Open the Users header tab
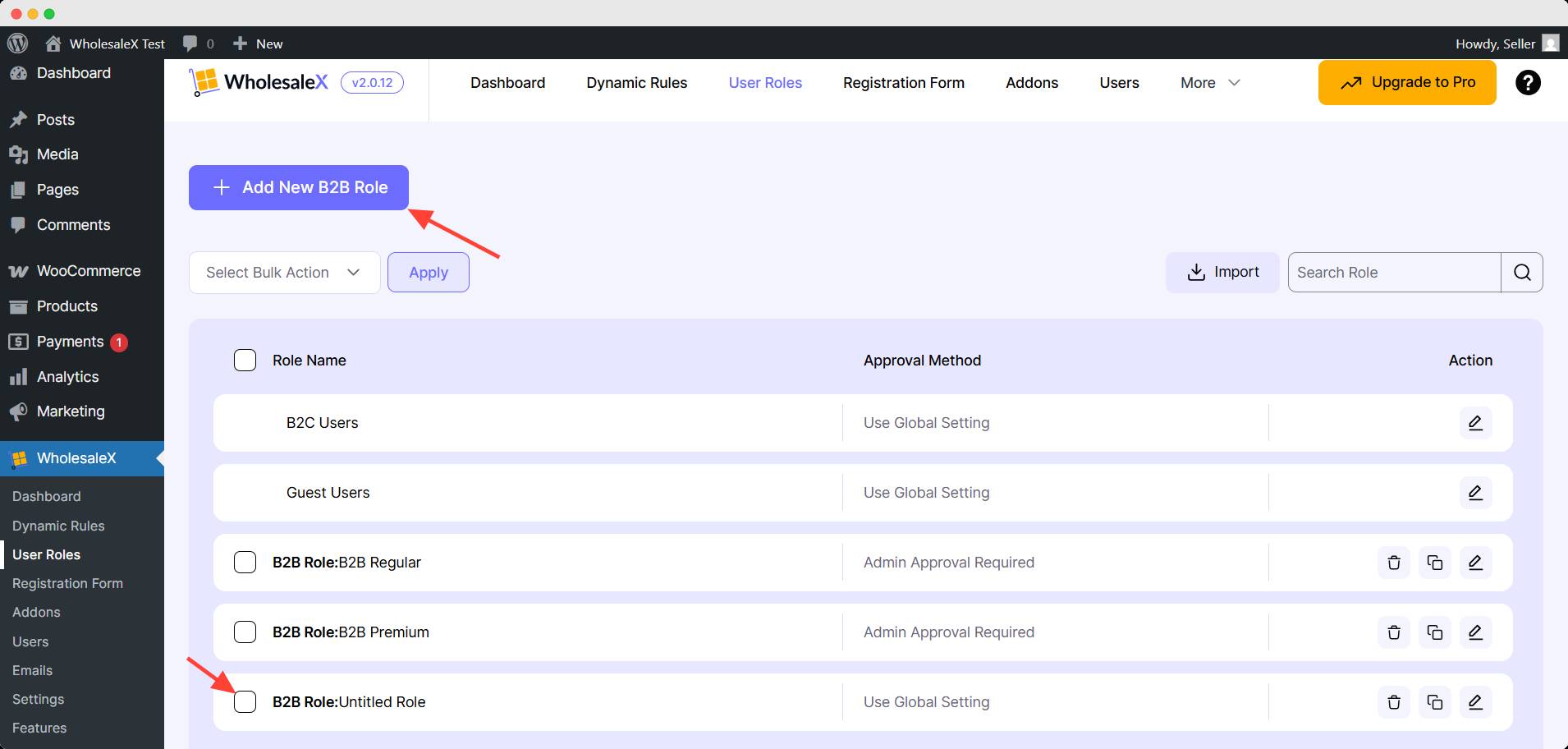 click(x=1119, y=83)
